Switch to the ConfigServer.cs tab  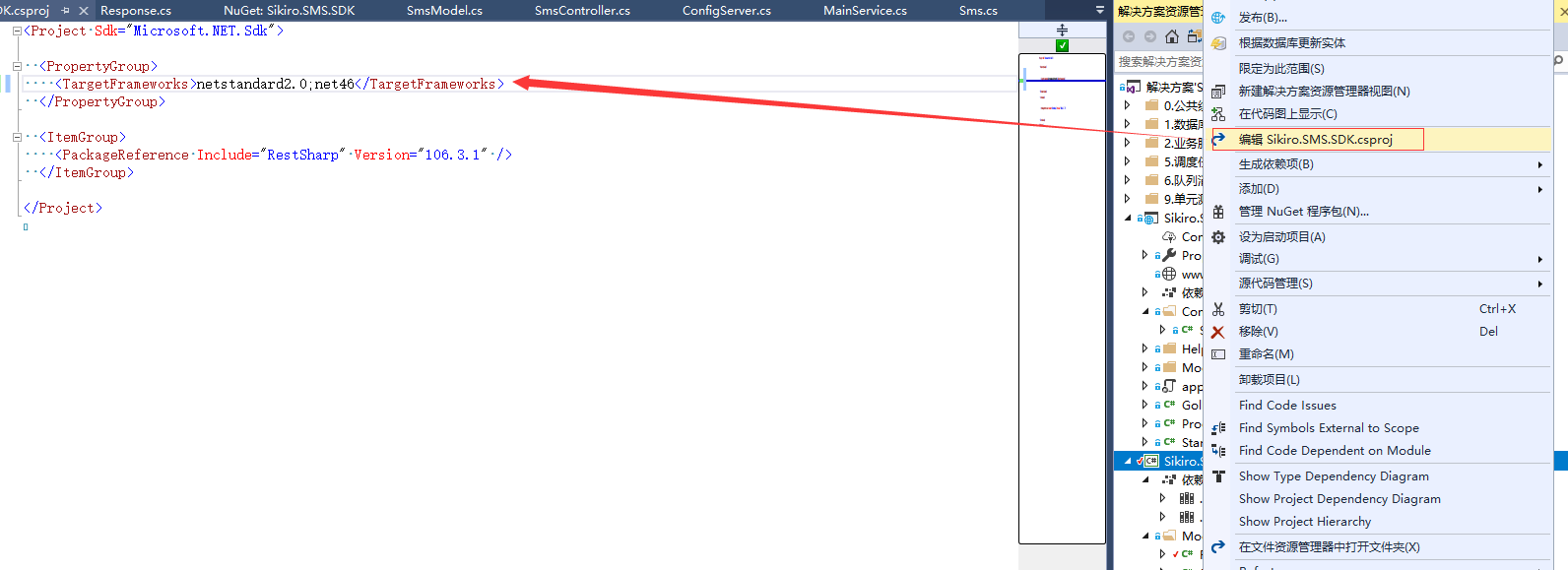tap(727, 11)
